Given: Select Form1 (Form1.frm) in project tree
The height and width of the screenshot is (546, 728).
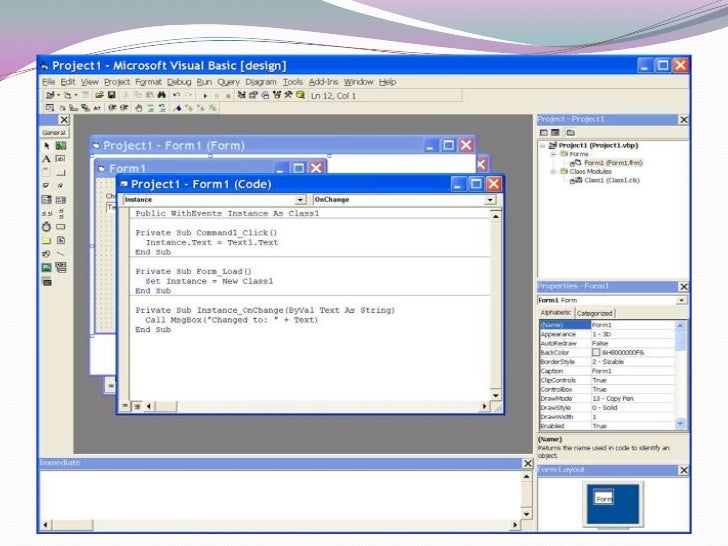Looking at the screenshot, I should [613, 163].
